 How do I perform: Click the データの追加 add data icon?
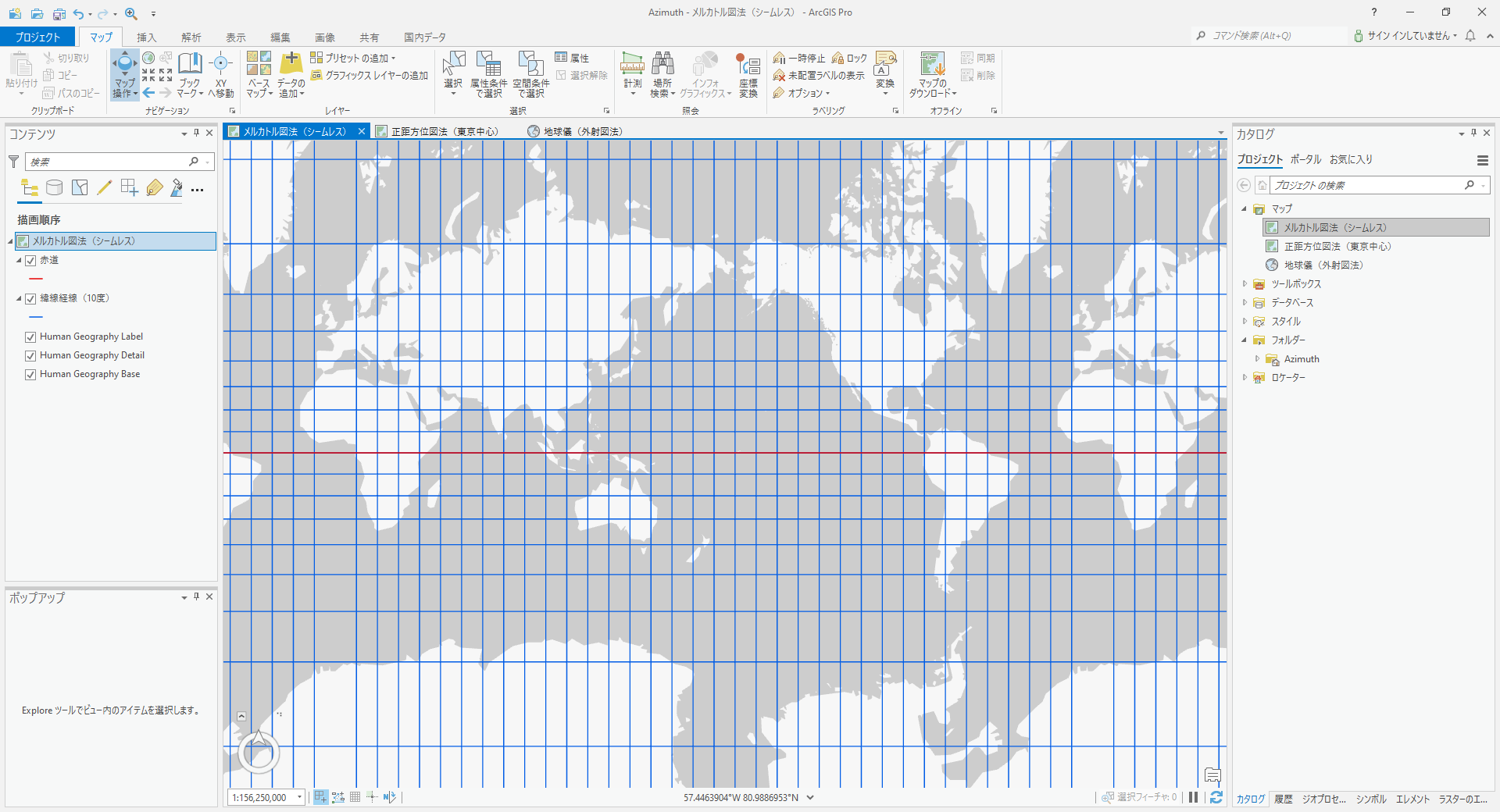click(x=291, y=64)
